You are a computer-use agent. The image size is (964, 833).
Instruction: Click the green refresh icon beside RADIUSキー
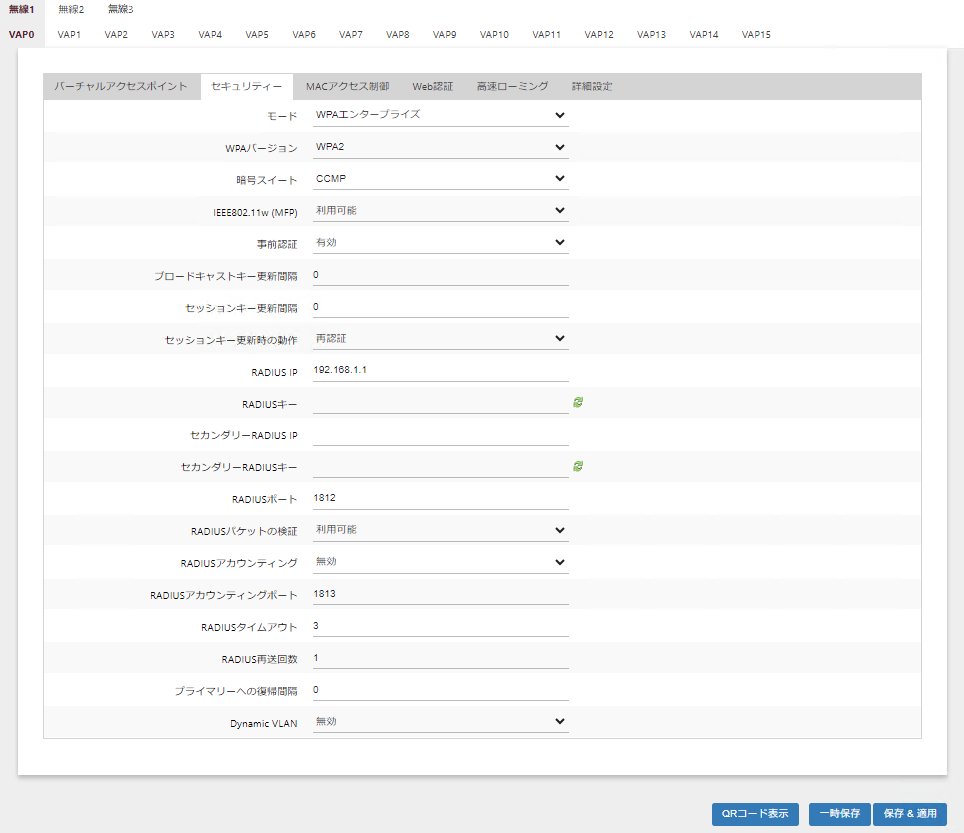[x=578, y=402]
